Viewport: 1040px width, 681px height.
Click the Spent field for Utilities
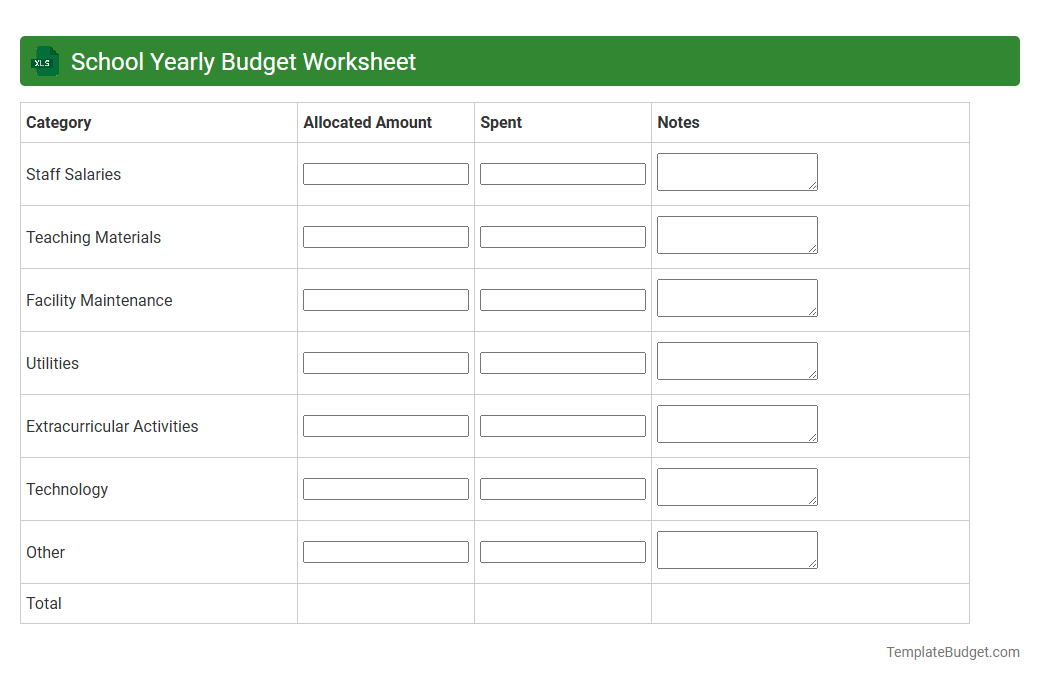click(x=562, y=362)
